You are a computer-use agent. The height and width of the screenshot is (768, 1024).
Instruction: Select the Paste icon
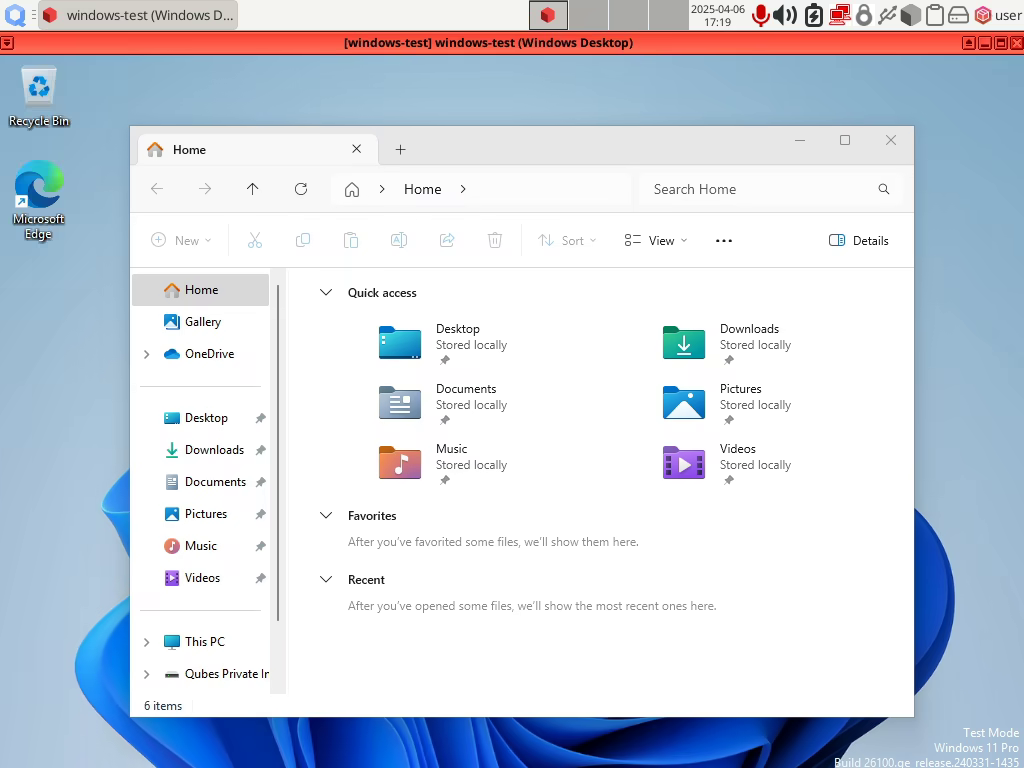[351, 240]
